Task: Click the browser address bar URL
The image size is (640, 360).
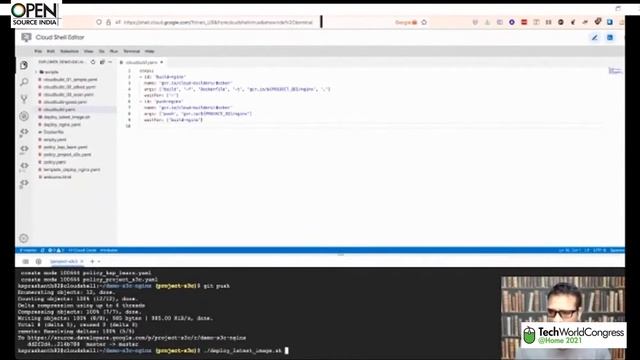Action: coord(218,22)
